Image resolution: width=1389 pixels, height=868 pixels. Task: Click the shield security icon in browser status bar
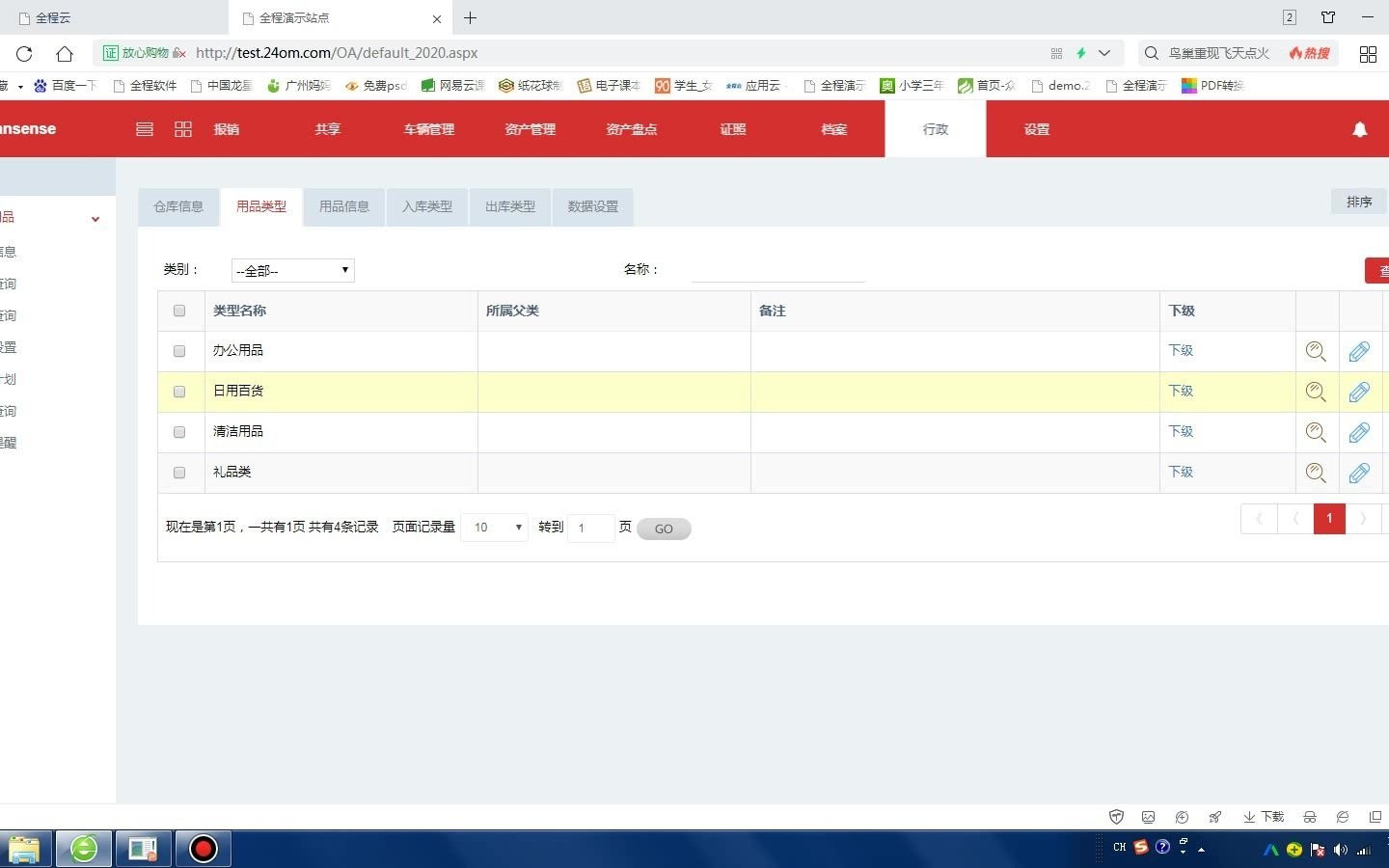[1116, 817]
